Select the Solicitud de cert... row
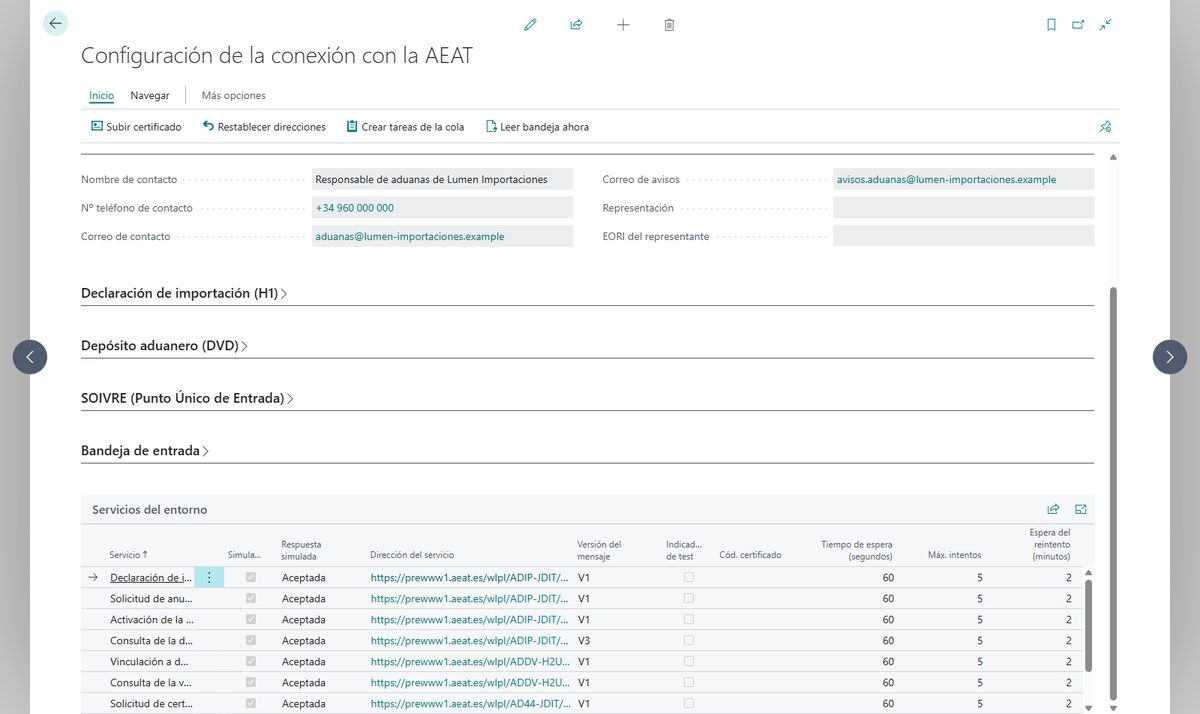Screen dimensions: 1200x714 [x=580, y=703]
